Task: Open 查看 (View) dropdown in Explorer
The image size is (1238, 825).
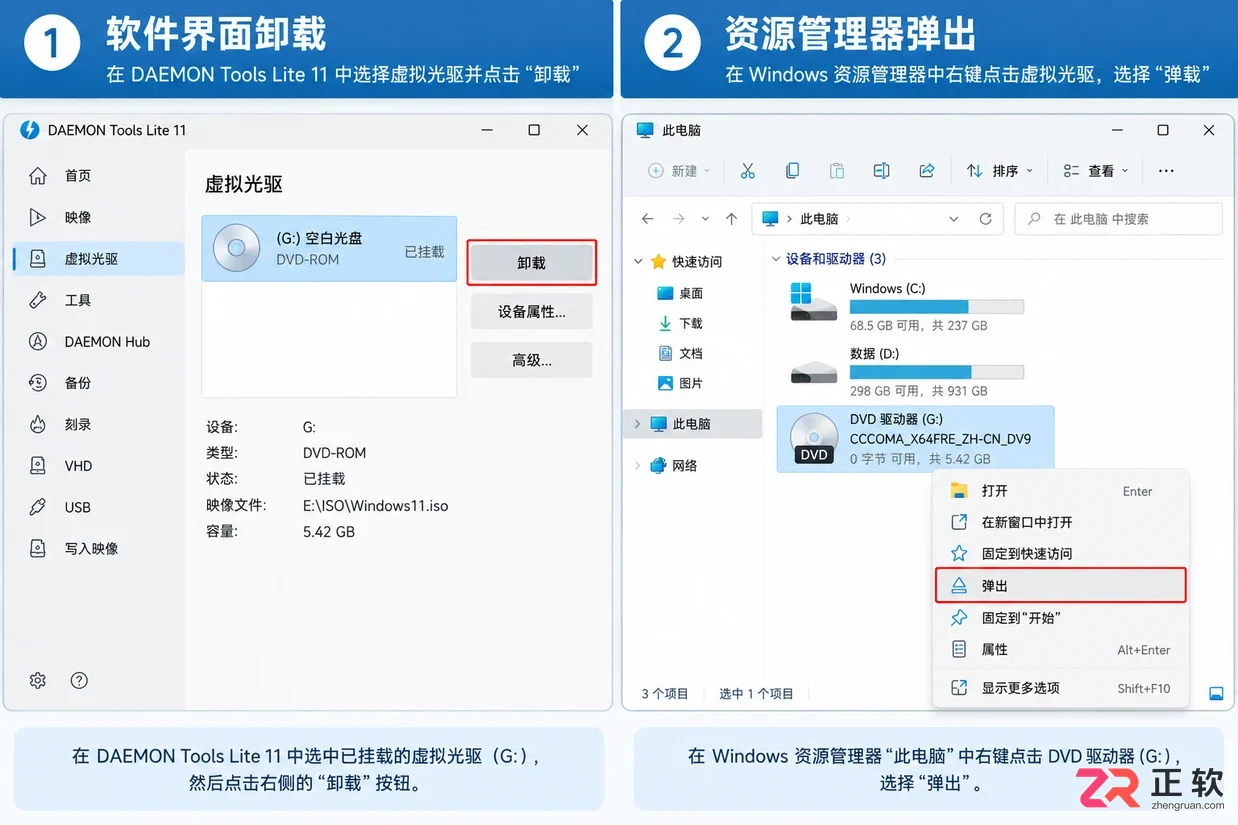Action: click(x=1095, y=171)
